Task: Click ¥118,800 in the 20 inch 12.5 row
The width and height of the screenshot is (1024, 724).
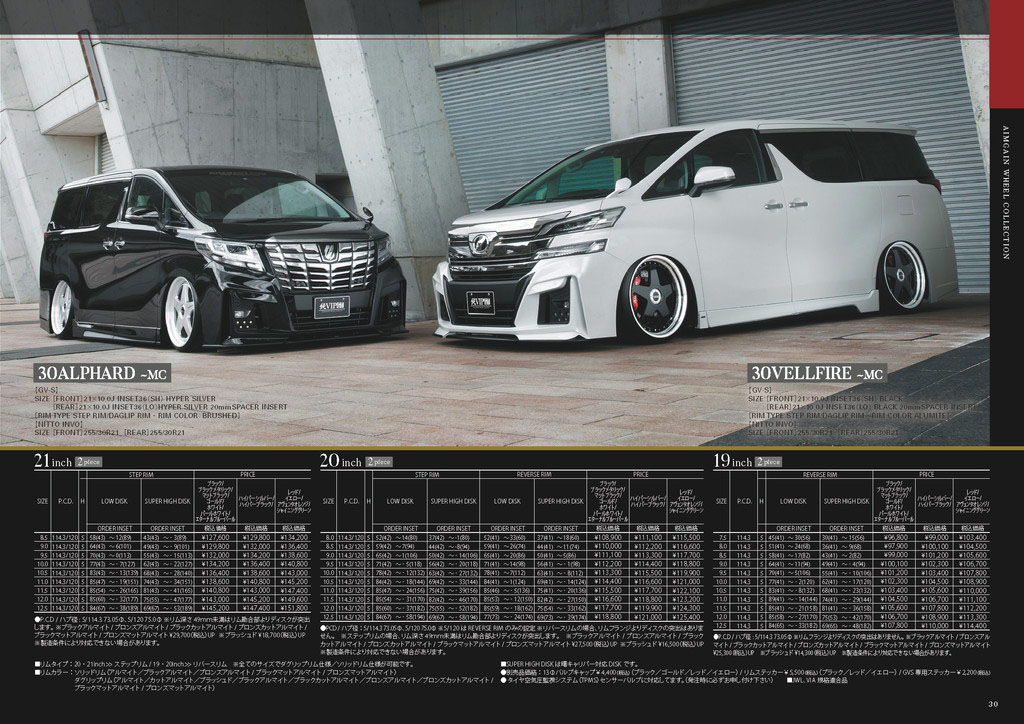Action: [607, 616]
